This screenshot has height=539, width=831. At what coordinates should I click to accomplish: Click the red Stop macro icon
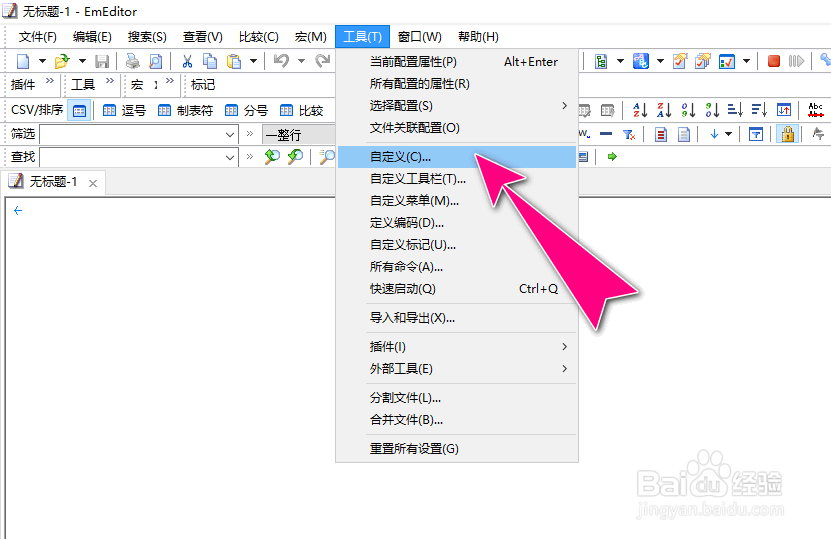tap(773, 61)
